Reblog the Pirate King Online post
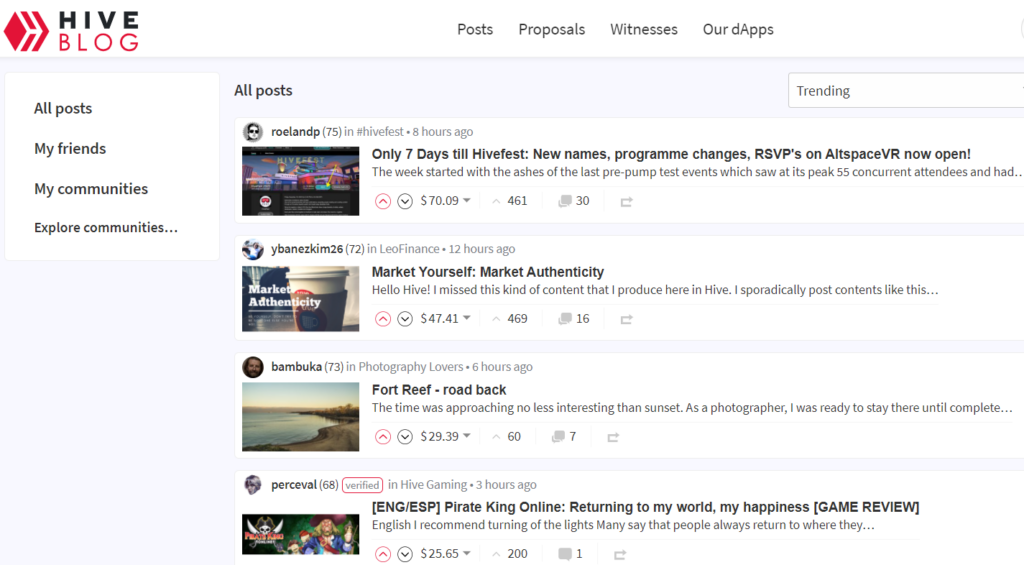This screenshot has height=565, width=1024. (620, 555)
